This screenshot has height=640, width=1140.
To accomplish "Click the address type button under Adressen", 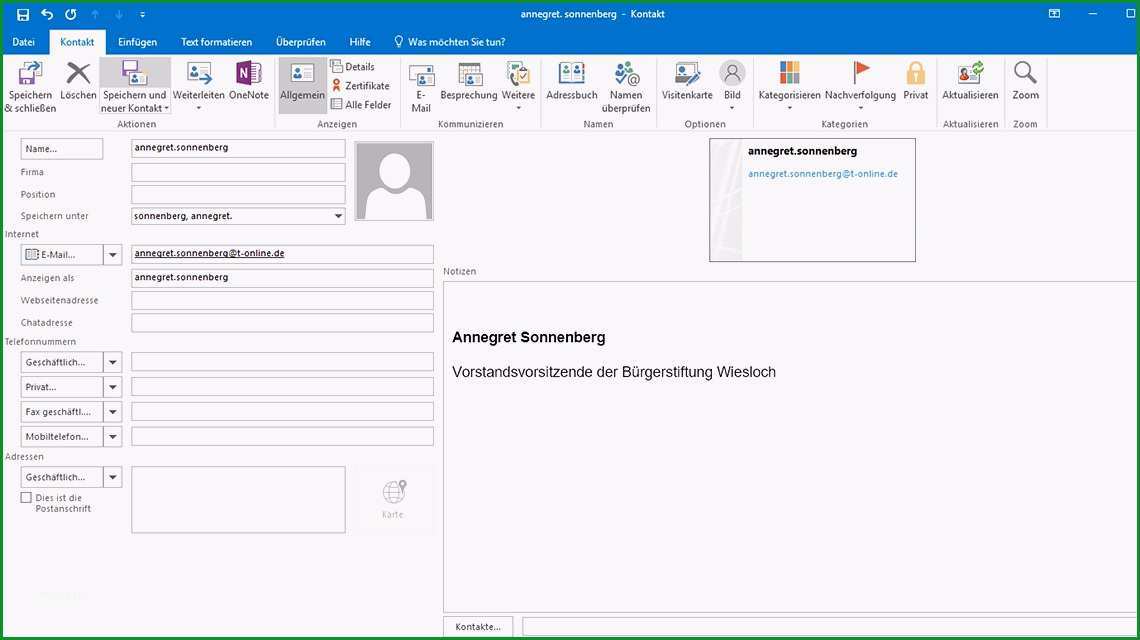I will [x=62, y=477].
